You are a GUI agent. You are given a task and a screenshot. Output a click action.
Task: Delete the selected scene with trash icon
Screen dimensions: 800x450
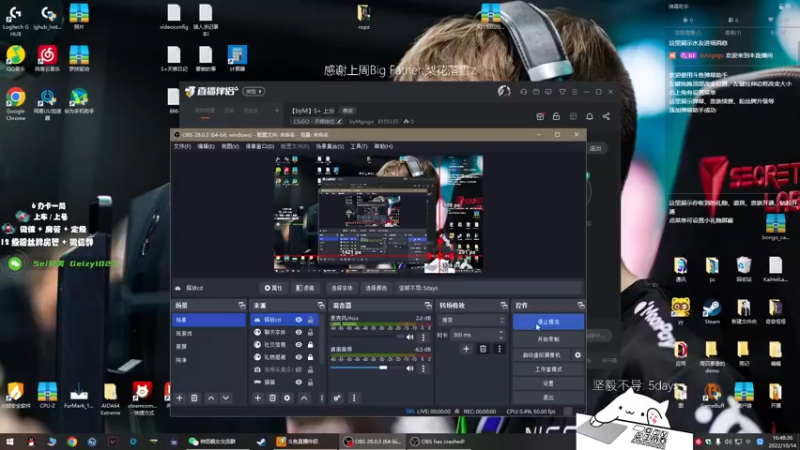pos(194,398)
